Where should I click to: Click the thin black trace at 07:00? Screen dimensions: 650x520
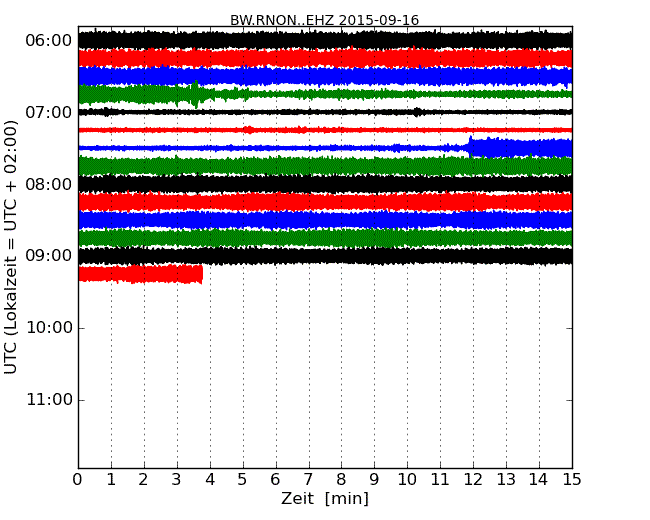[x=325, y=112]
